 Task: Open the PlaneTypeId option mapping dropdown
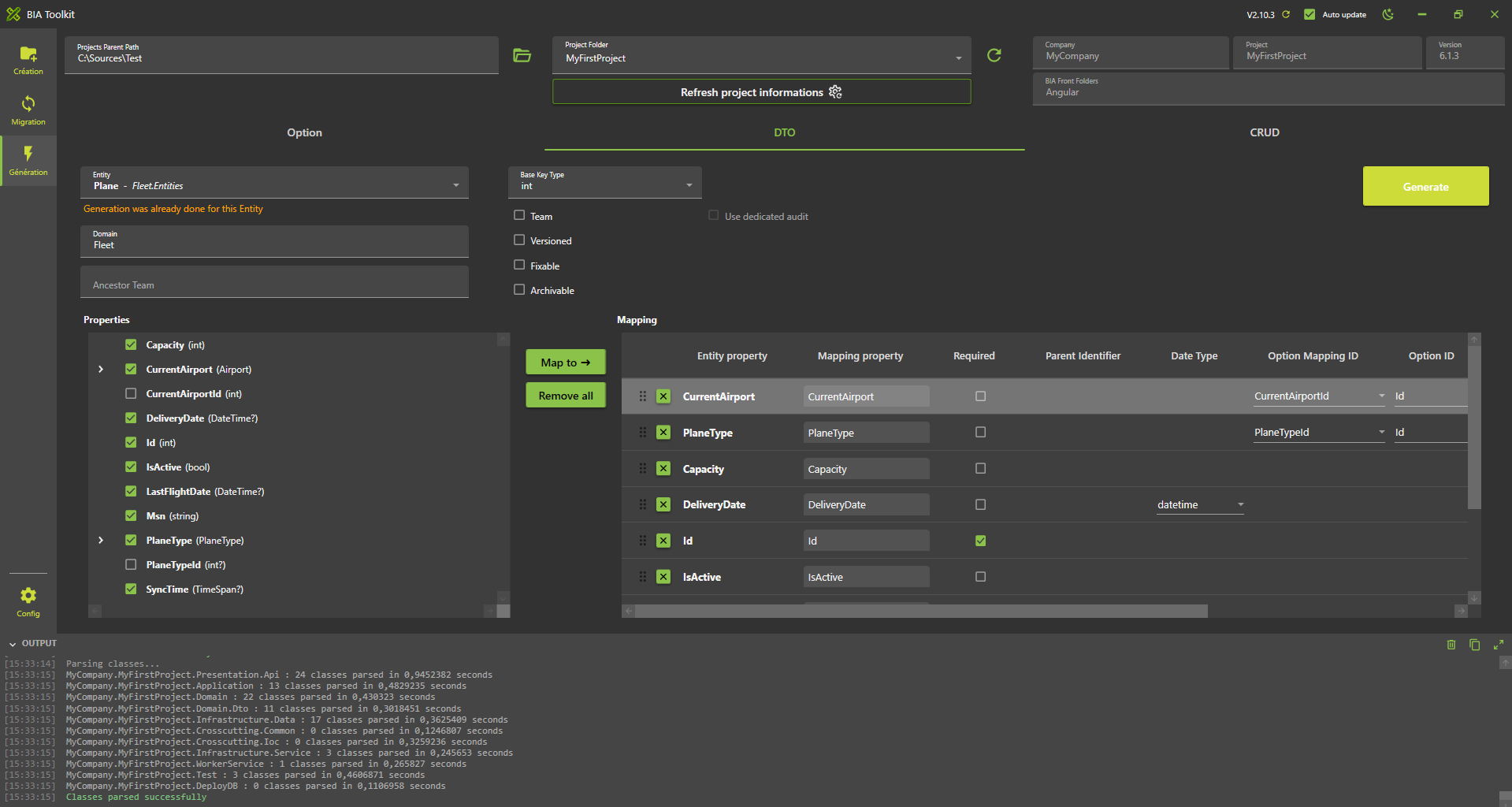point(1319,433)
